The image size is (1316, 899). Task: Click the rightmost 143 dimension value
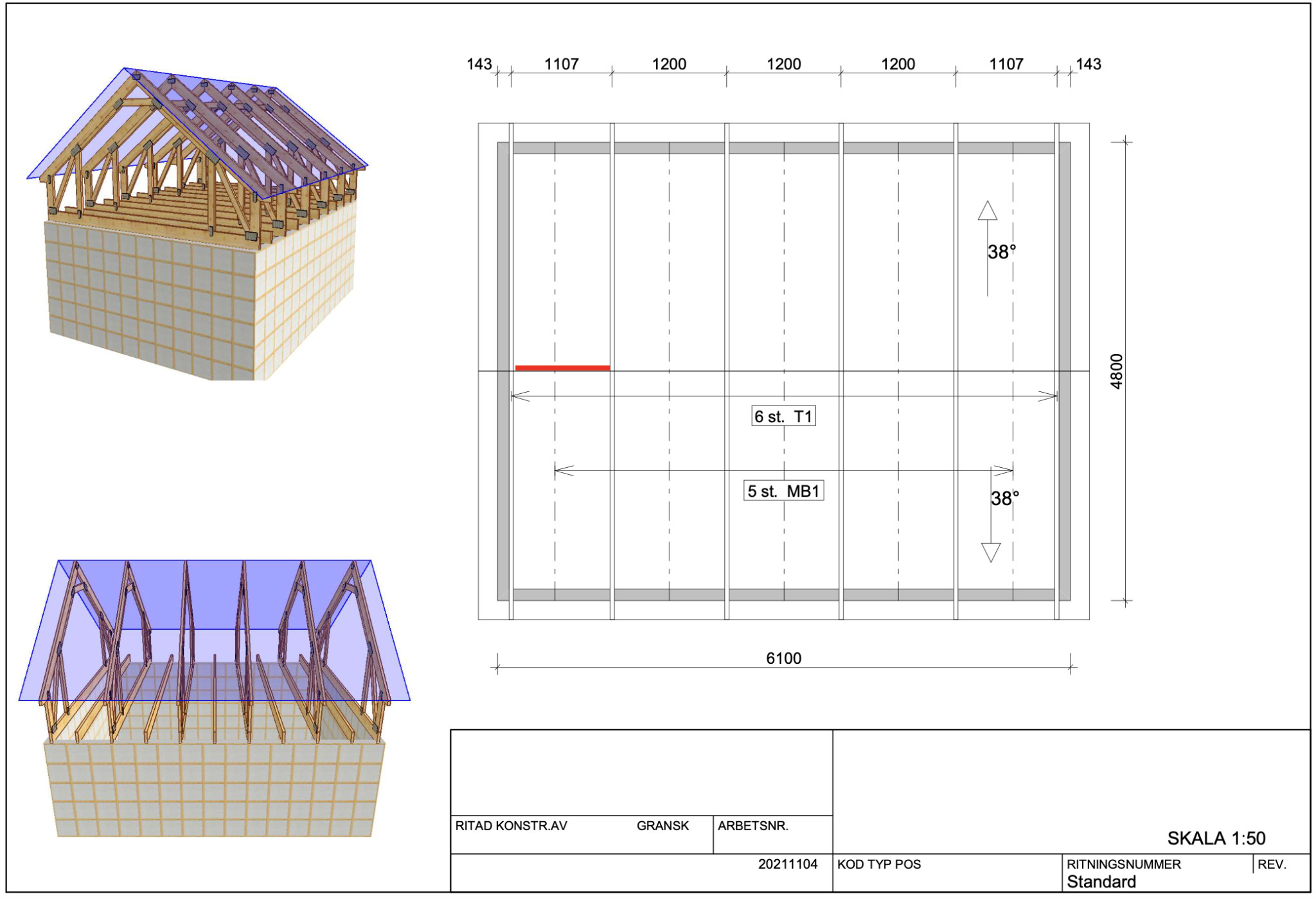pyautogui.click(x=1089, y=64)
